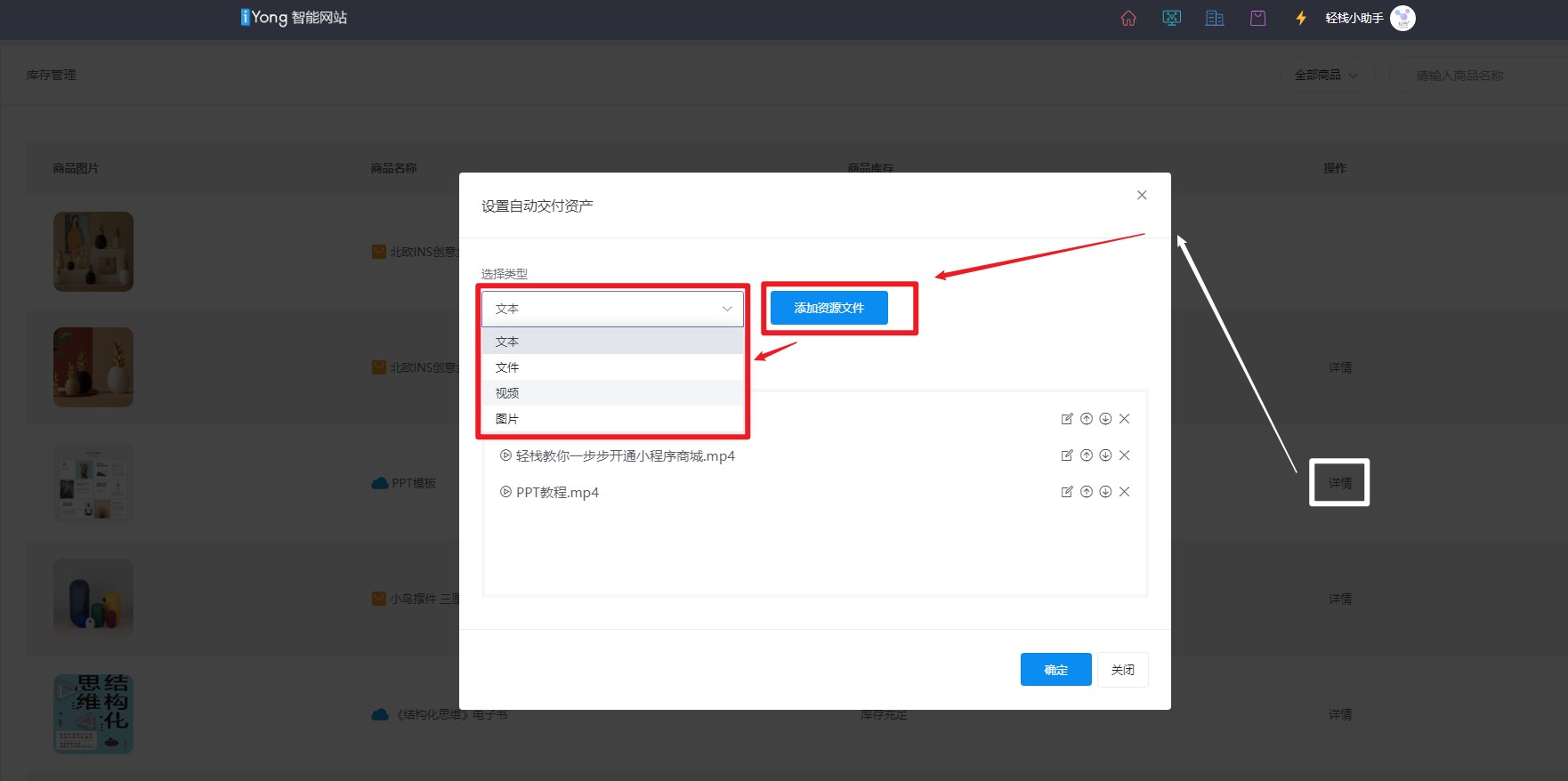Move PPT教程.mp4 down in list
This screenshot has width=1568, height=781.
pos(1105,492)
